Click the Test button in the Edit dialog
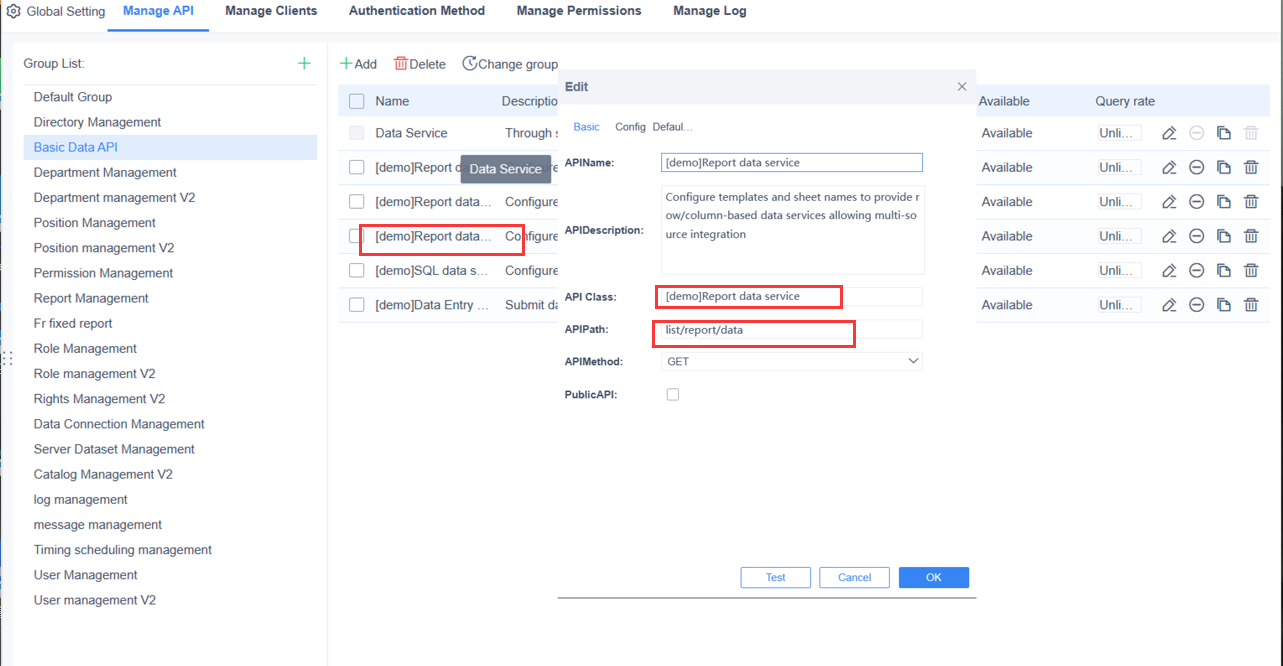Image resolution: width=1283 pixels, height=666 pixels. (x=775, y=577)
